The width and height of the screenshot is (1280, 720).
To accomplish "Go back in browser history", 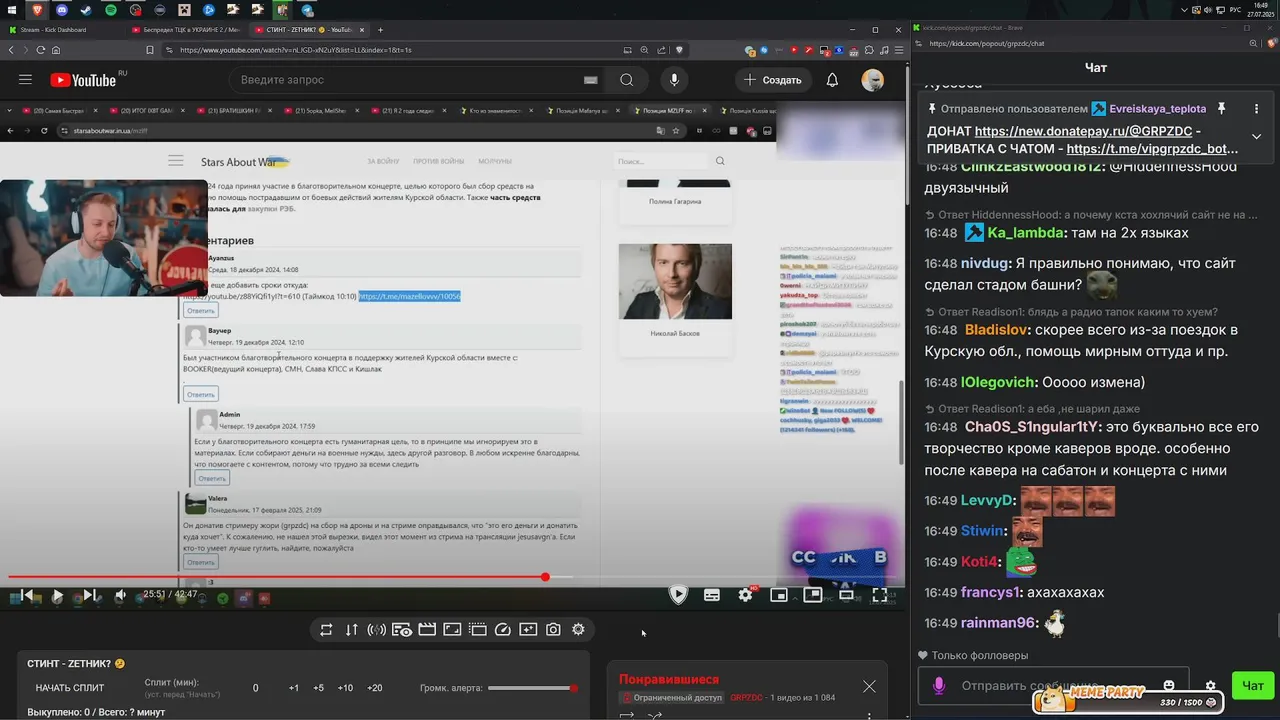I will [x=12, y=50].
